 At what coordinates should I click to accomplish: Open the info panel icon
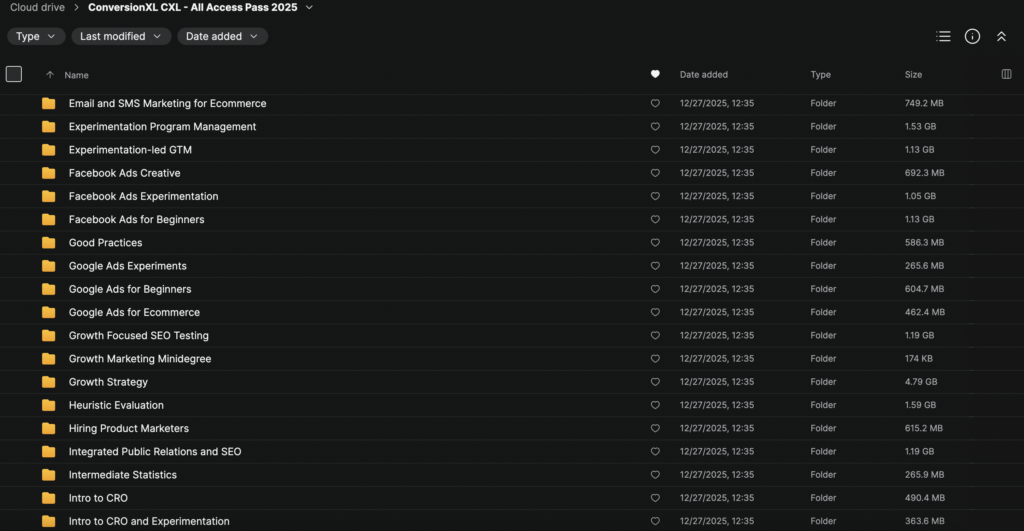(x=972, y=37)
